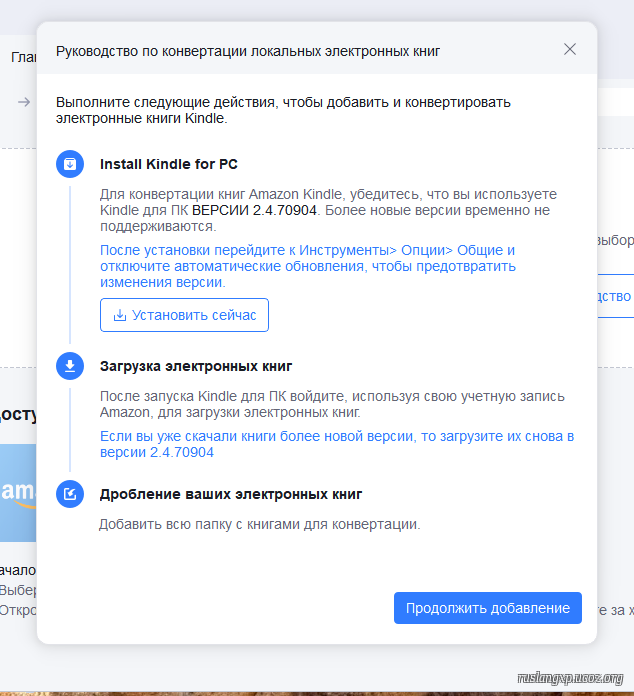Click 'Добавить всю папку с книгами' text
The width and height of the screenshot is (634, 696).
click(x=259, y=524)
